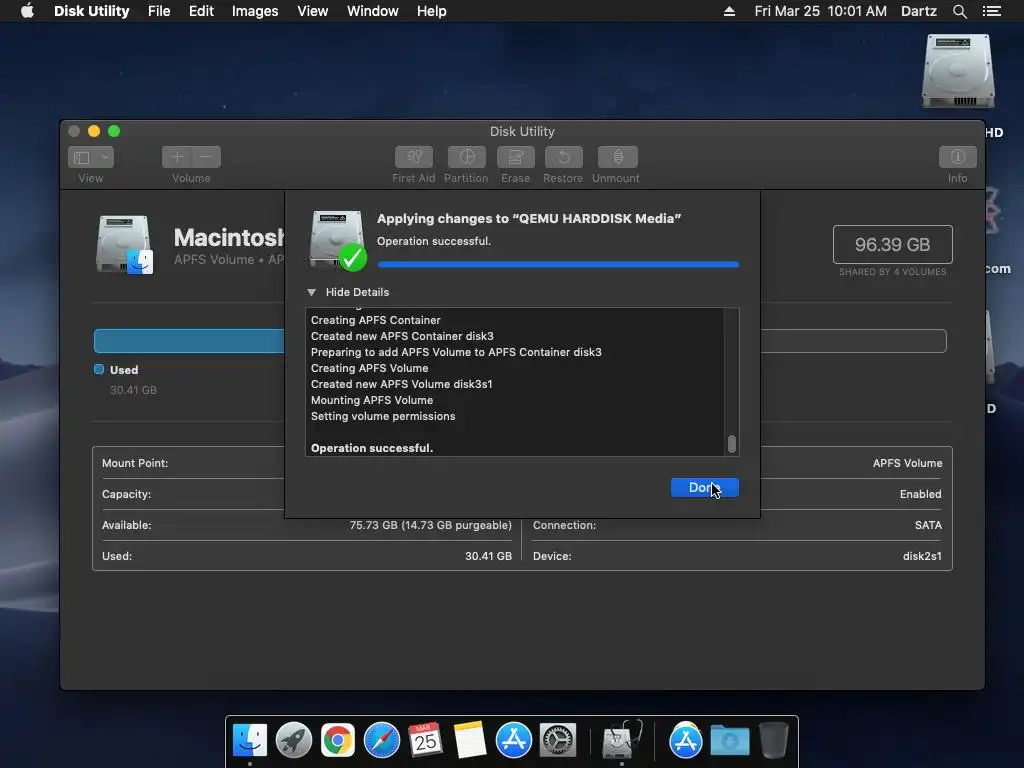The width and height of the screenshot is (1024, 768).
Task: Open Notification Center list icon
Action: (992, 11)
